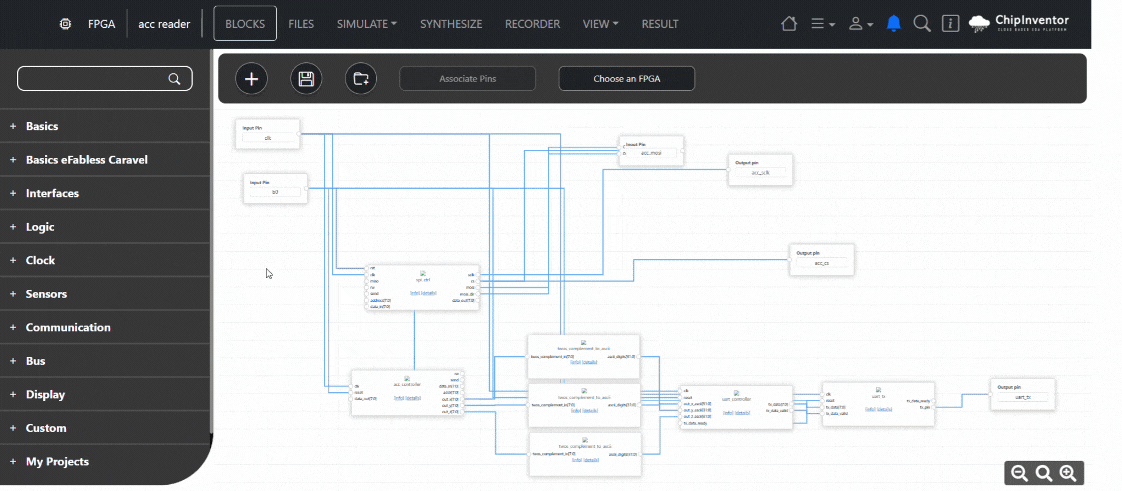Image resolution: width=1122 pixels, height=491 pixels.
Task: Save the project with floppy disk icon
Action: tap(306, 79)
